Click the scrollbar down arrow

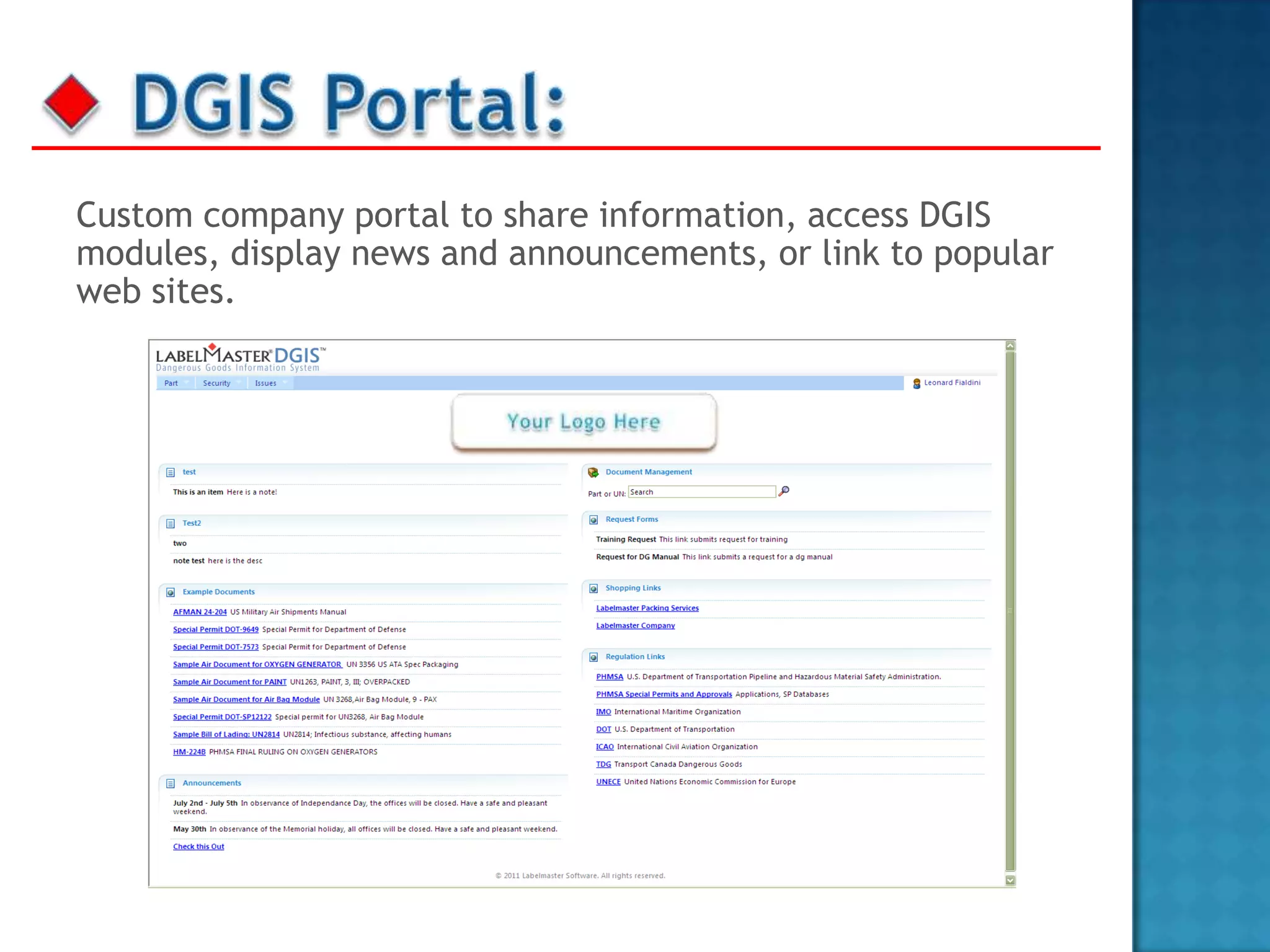pos(1010,880)
